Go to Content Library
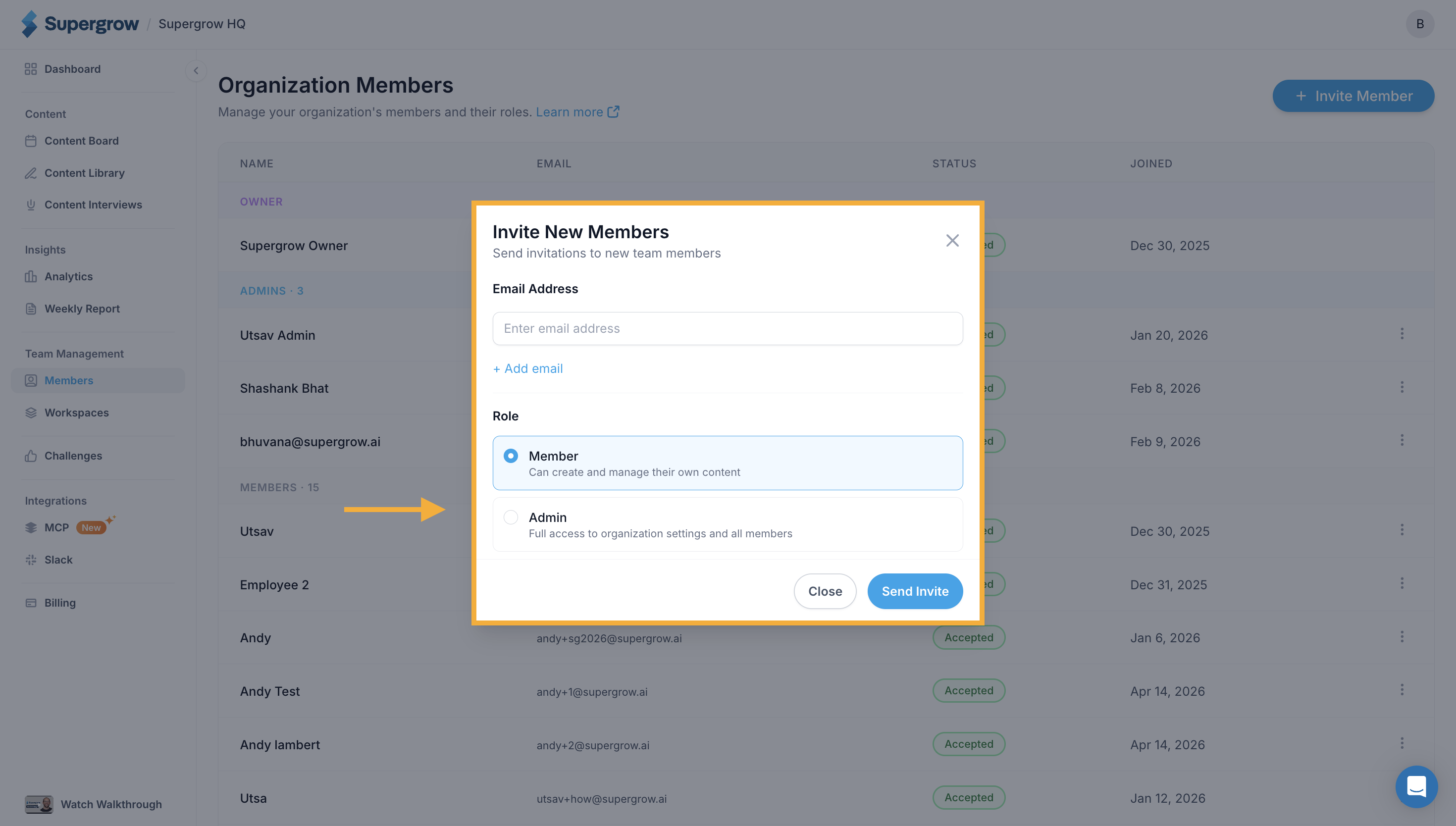Viewport: 1456px width, 826px height. point(74,173)
